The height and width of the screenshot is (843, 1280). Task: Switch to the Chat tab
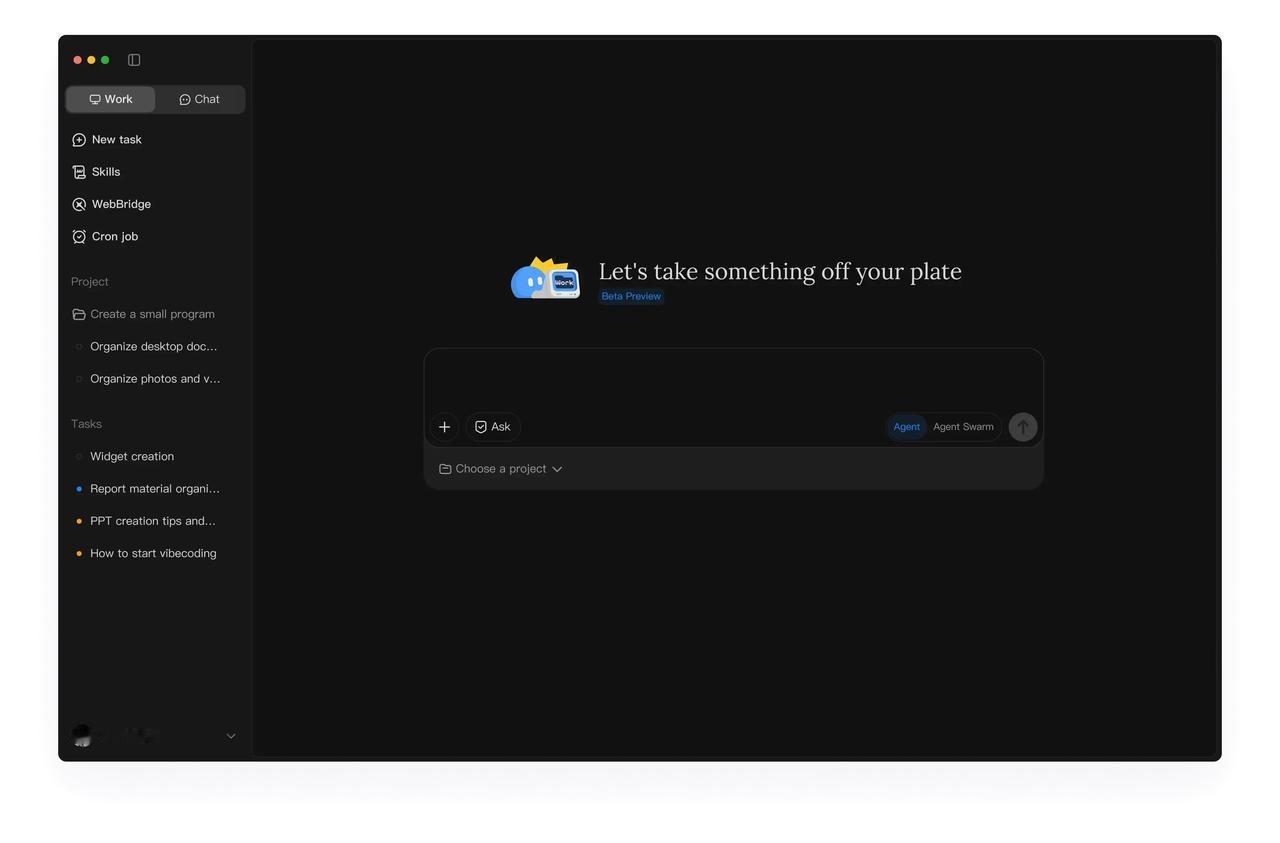click(x=200, y=99)
